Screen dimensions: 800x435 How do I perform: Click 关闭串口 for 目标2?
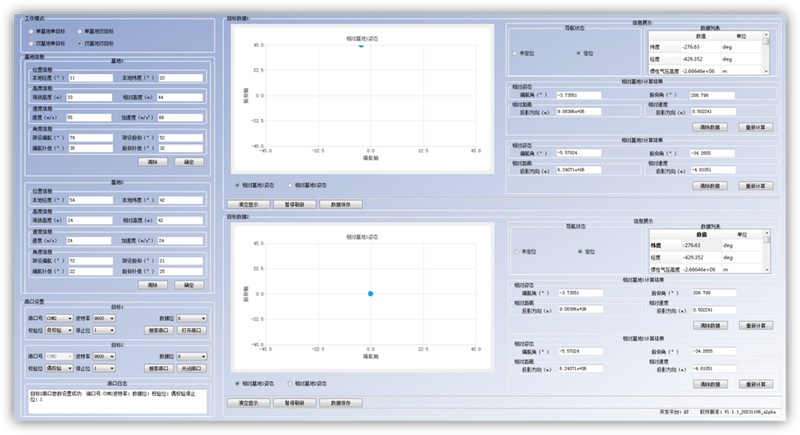point(192,368)
